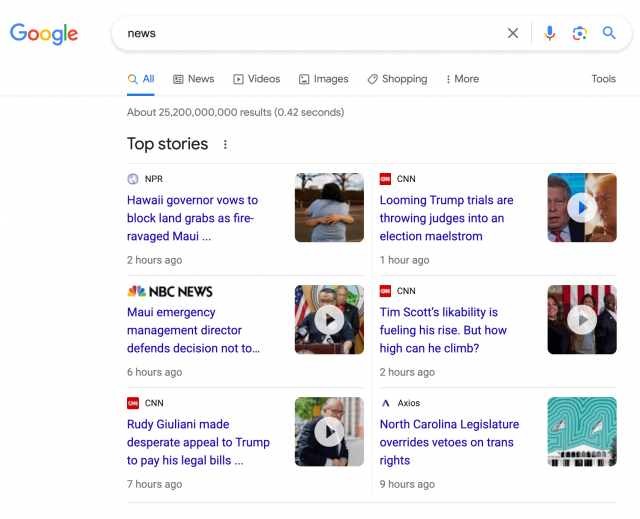The image size is (640, 519).
Task: Play the Tim Scott video thumbnail
Action: pyautogui.click(x=582, y=319)
